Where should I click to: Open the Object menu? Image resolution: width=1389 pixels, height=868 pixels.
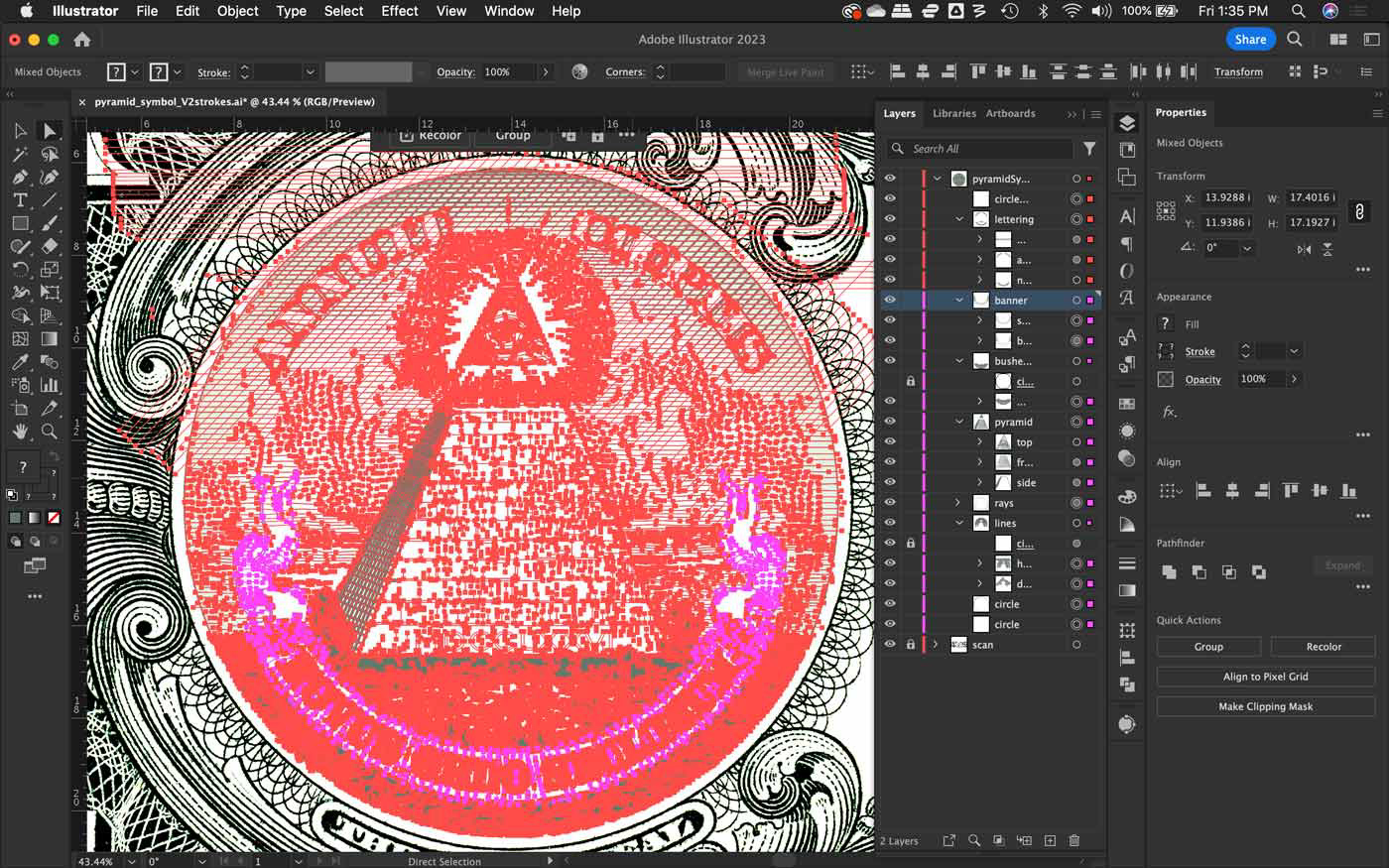pyautogui.click(x=237, y=11)
